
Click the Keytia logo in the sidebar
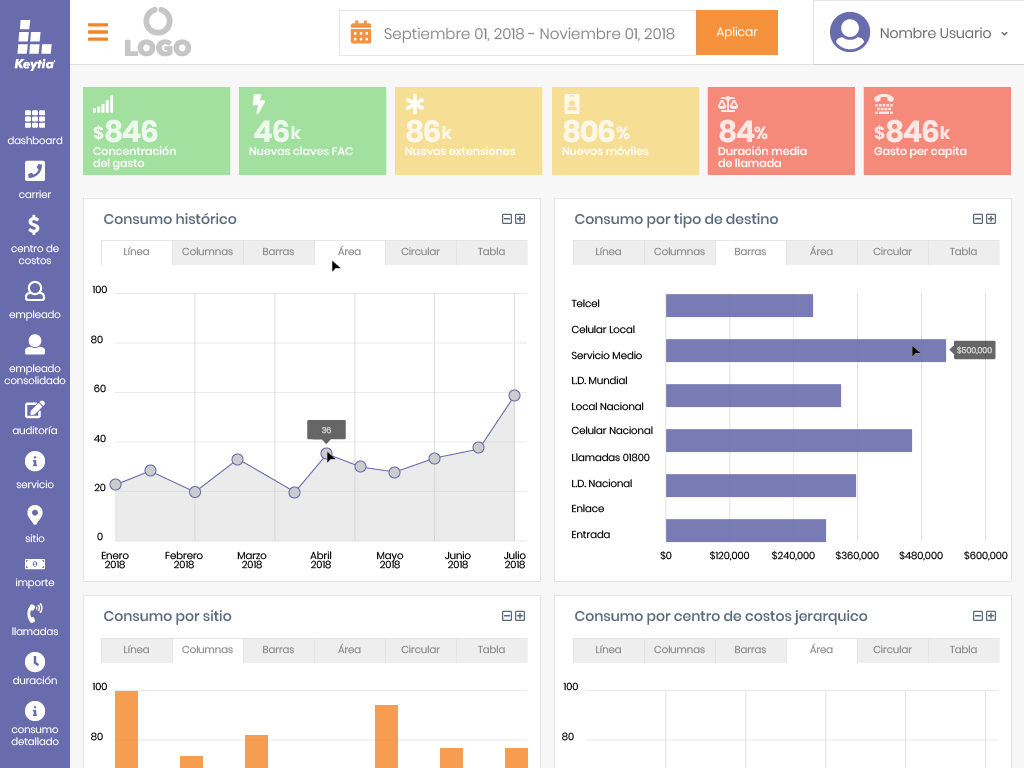pyautogui.click(x=35, y=44)
